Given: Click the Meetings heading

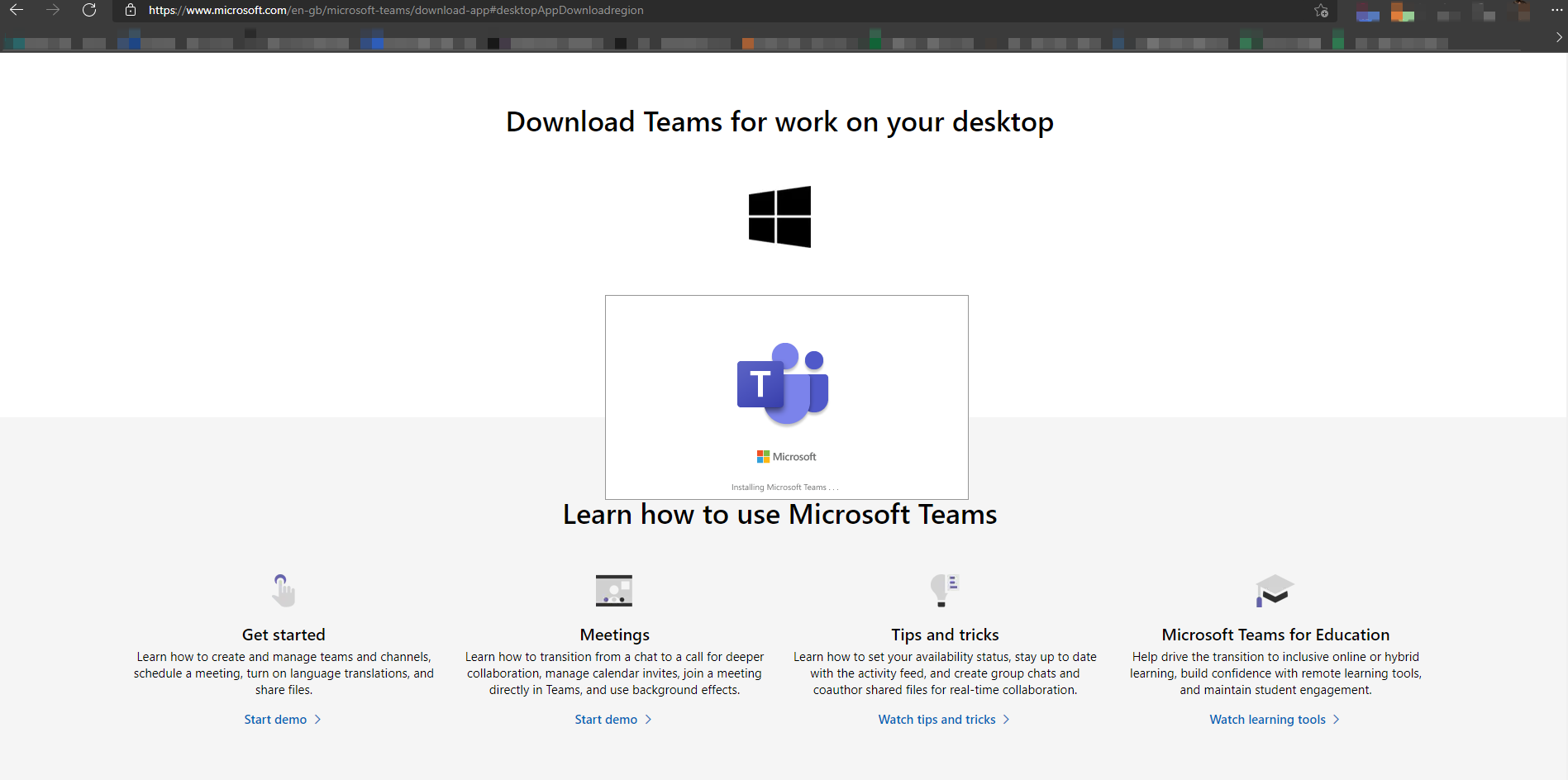Looking at the screenshot, I should tap(614, 635).
